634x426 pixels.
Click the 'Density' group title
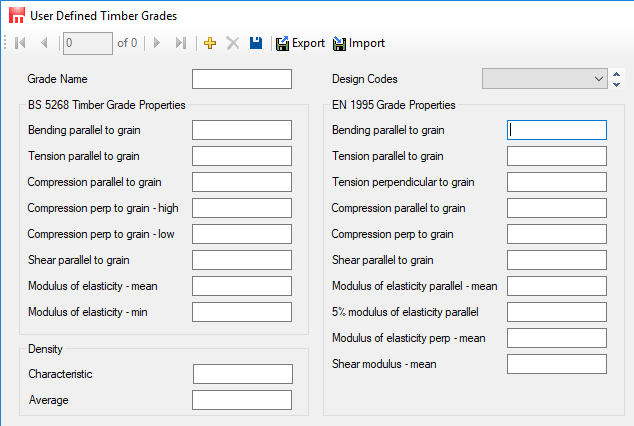point(45,349)
